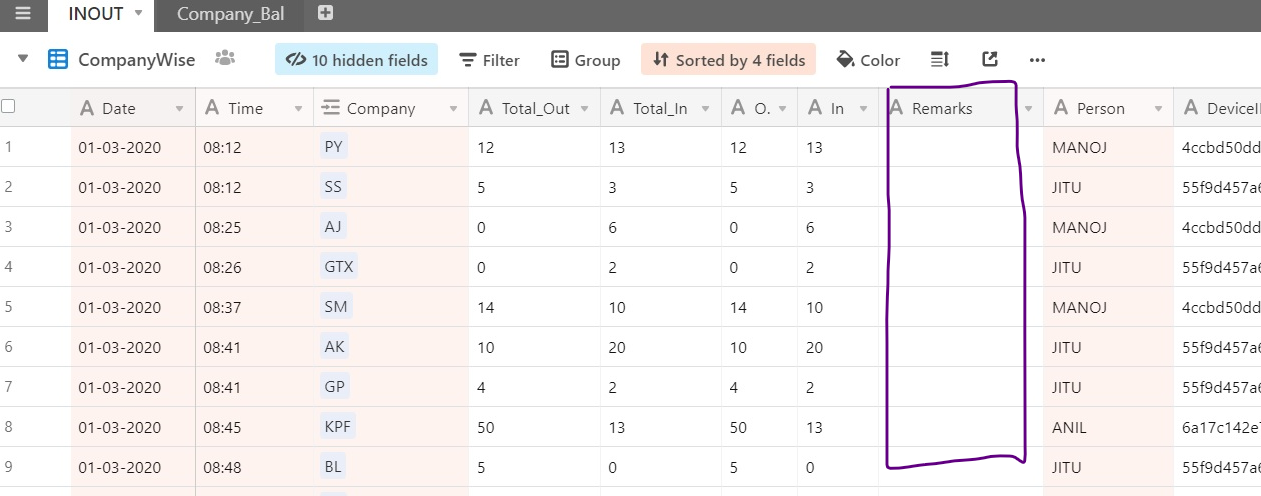The height and width of the screenshot is (496, 1261).
Task: Expand the views sidebar triangle
Action: click(x=22, y=59)
